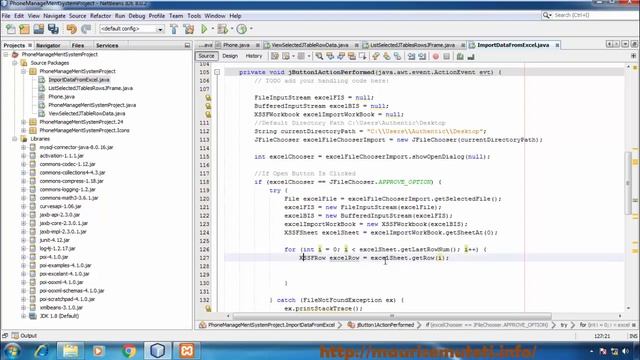
Task: Click the Save All toolbar icon
Action: [x=53, y=29]
